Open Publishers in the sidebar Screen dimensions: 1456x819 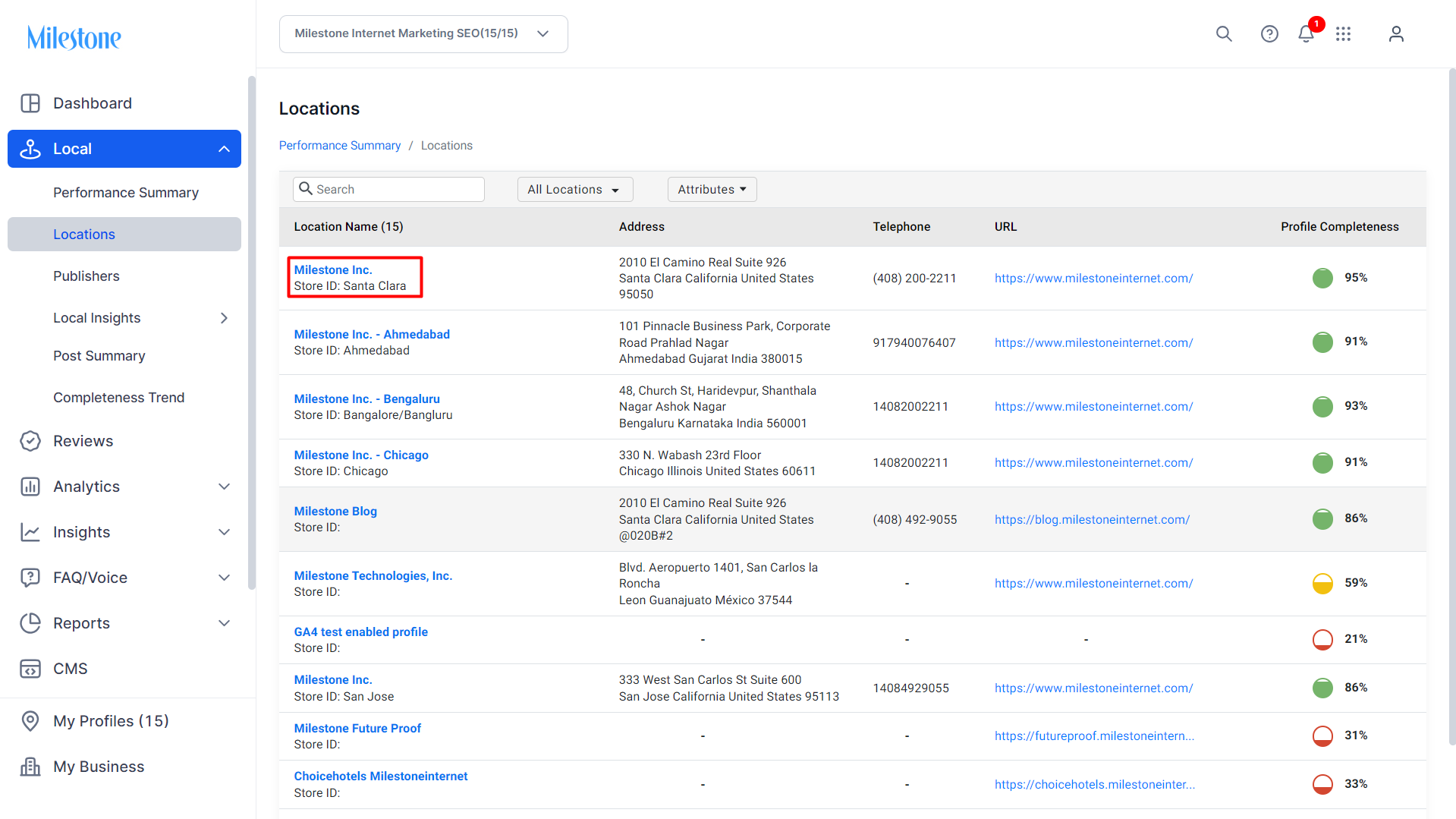point(86,276)
